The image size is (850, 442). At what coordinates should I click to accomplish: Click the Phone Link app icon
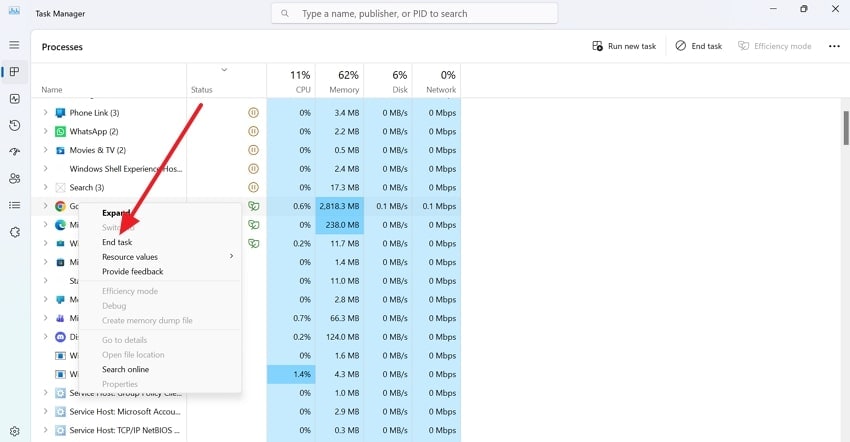point(60,113)
